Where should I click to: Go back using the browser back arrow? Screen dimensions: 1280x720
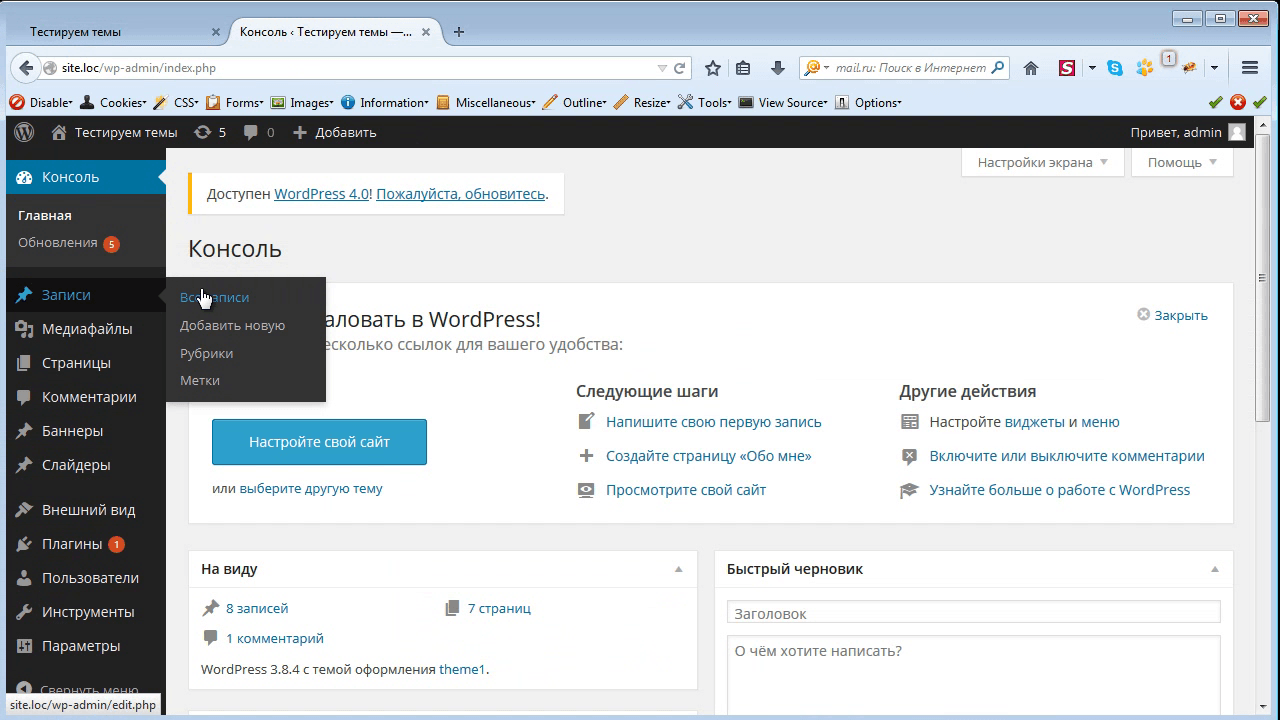click(x=25, y=68)
